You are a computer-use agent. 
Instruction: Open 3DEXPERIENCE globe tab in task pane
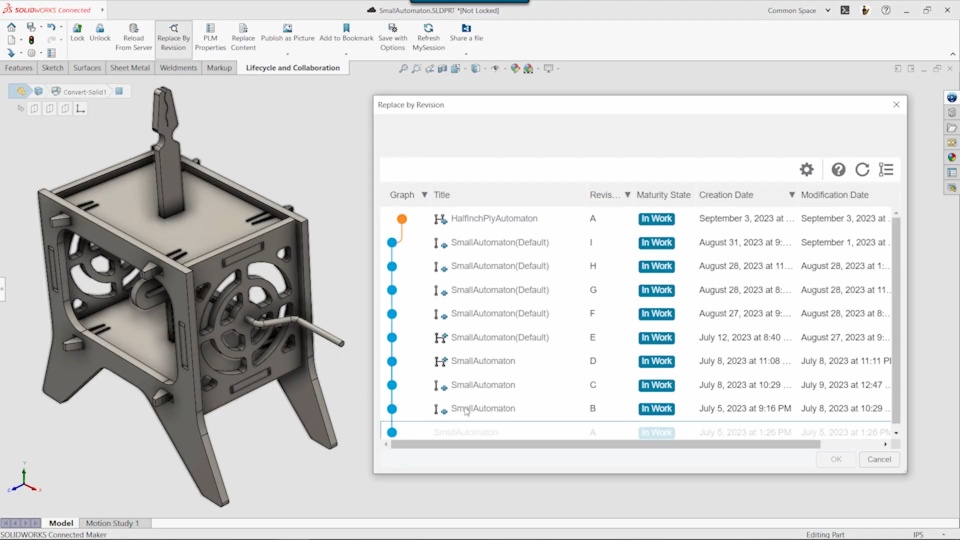pyautogui.click(x=951, y=97)
